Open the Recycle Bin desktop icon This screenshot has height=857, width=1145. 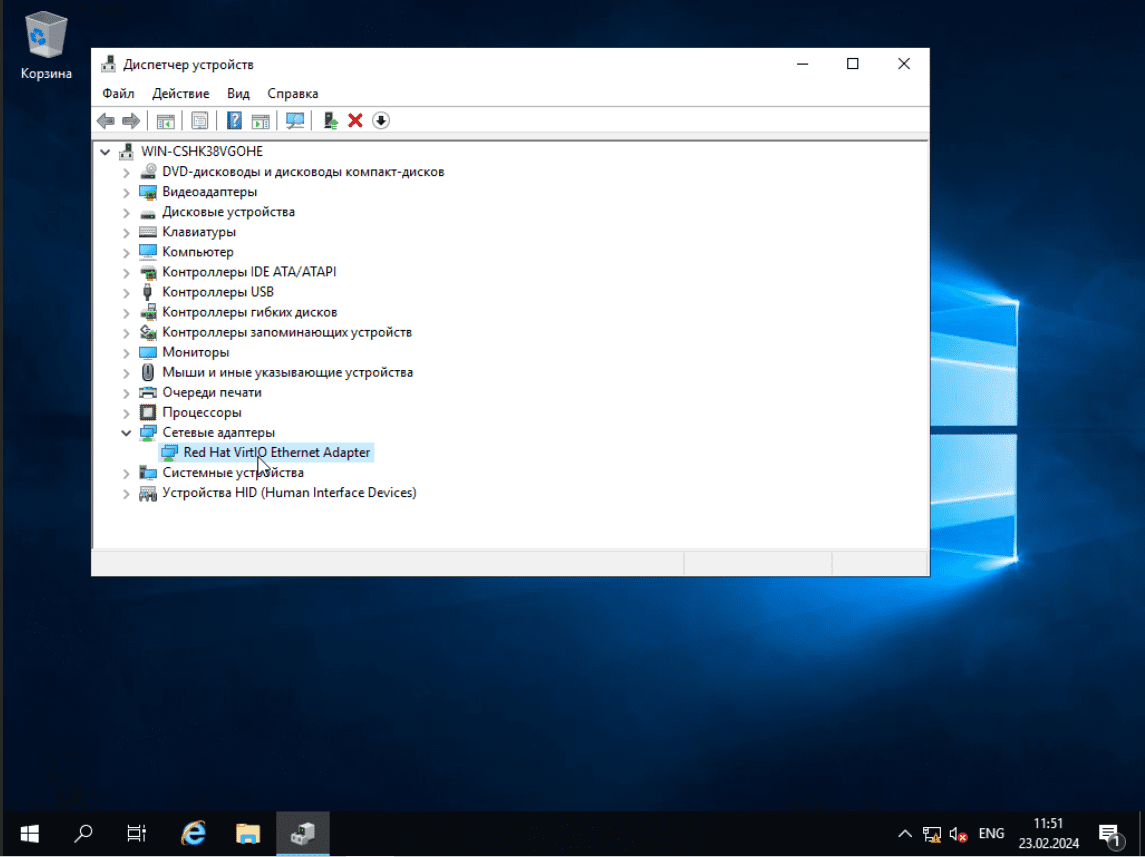(46, 45)
